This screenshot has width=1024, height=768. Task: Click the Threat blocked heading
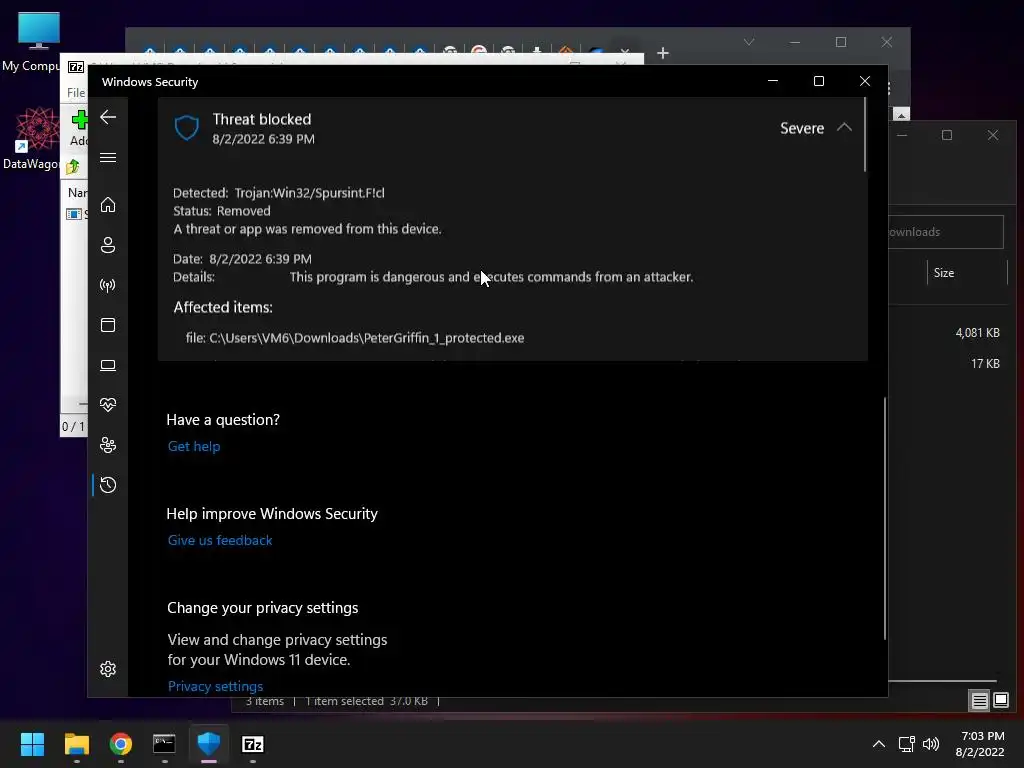[x=262, y=120]
